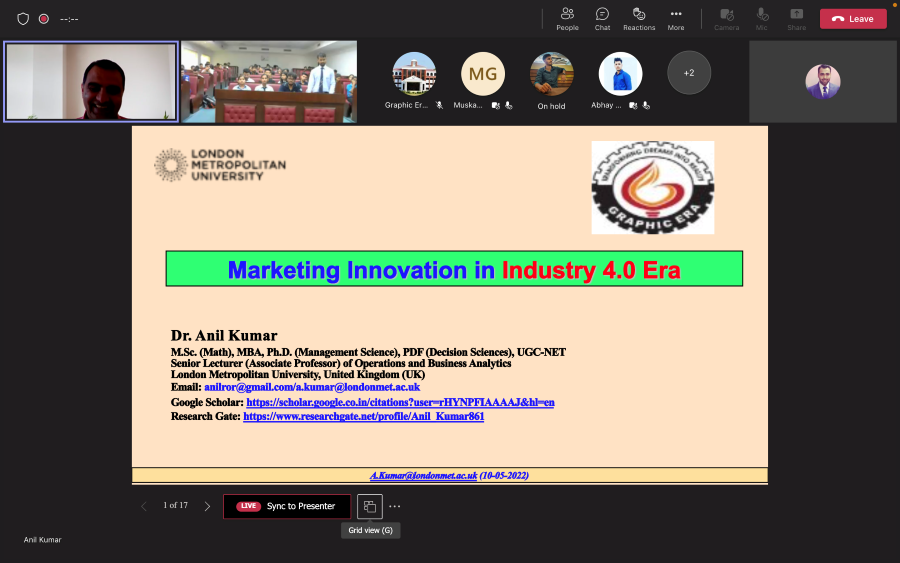Screen dimensions: 900x563
Task: Click Muska camera-off icon
Action: [x=496, y=106]
